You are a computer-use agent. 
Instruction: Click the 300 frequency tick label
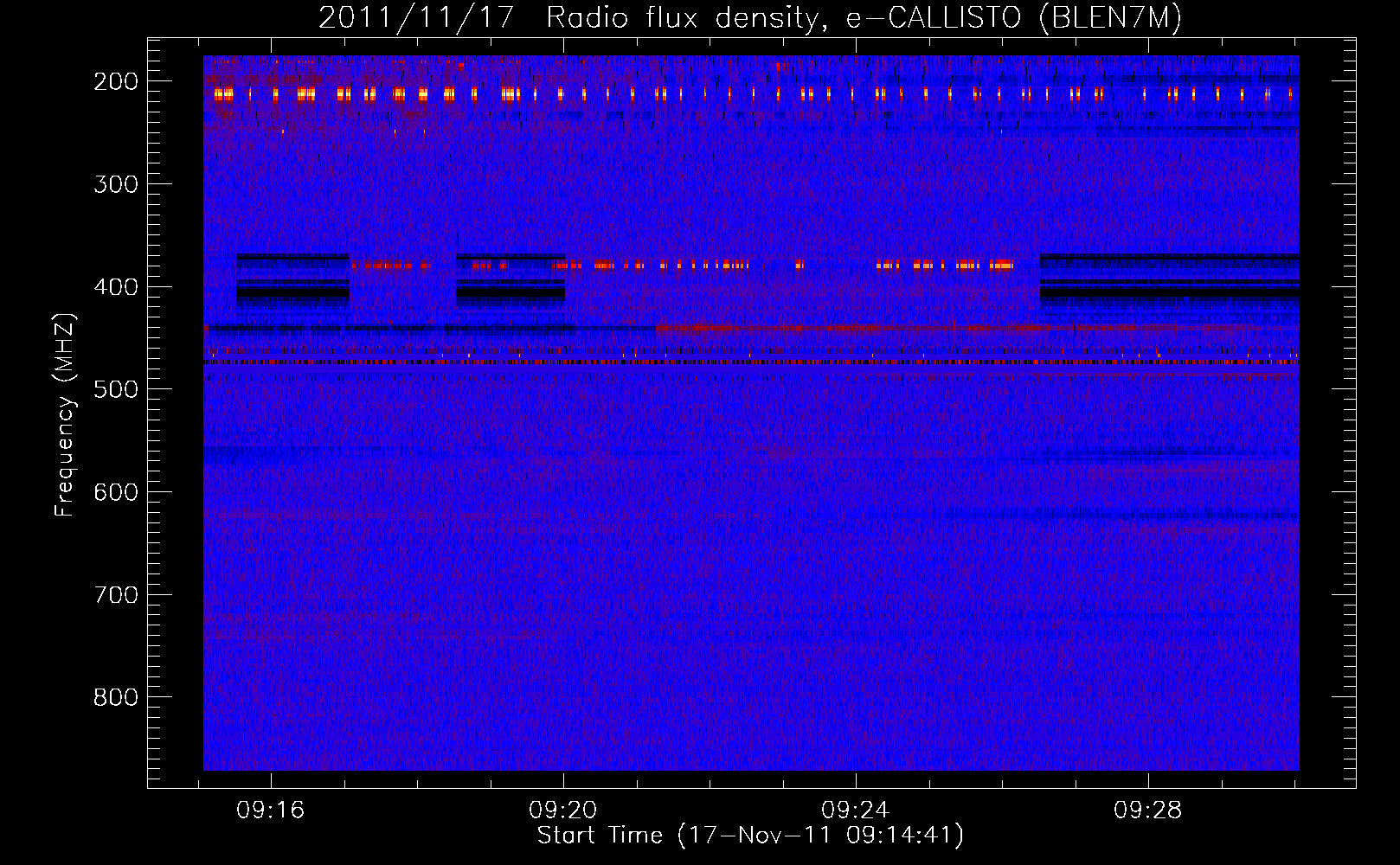coord(116,184)
